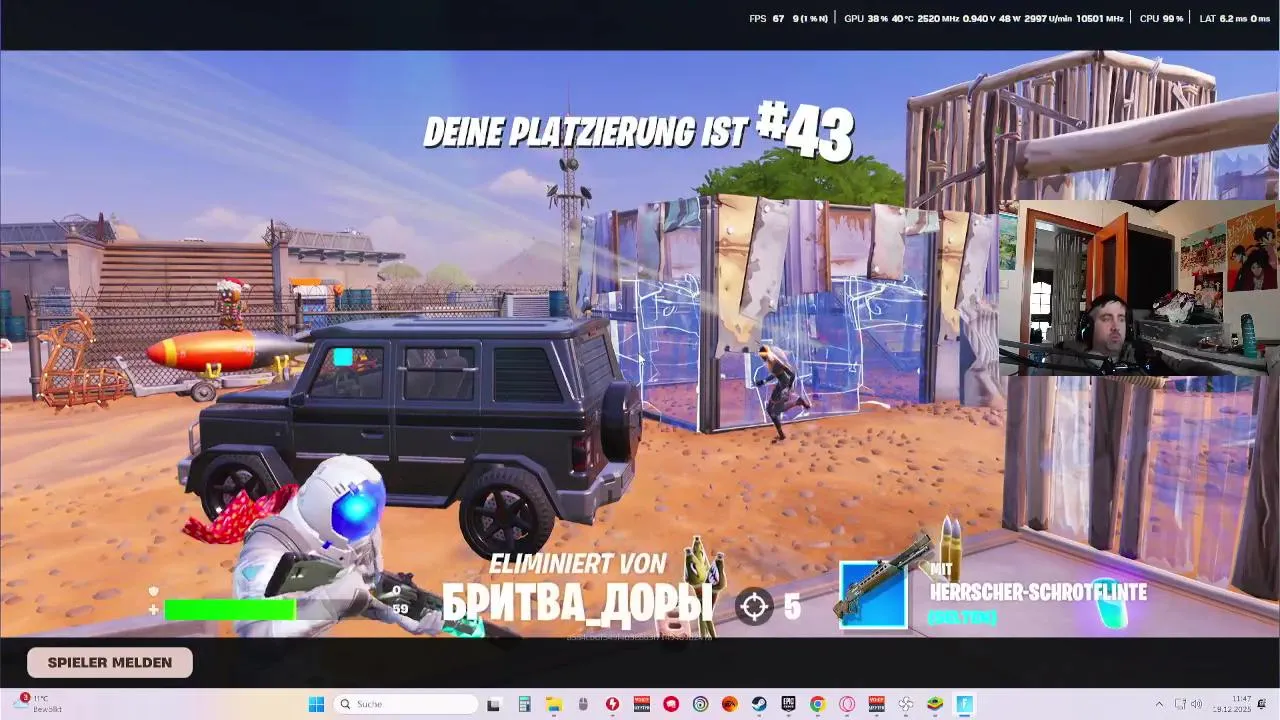Open the gray mouse utility taskbar icon

pyautogui.click(x=582, y=704)
